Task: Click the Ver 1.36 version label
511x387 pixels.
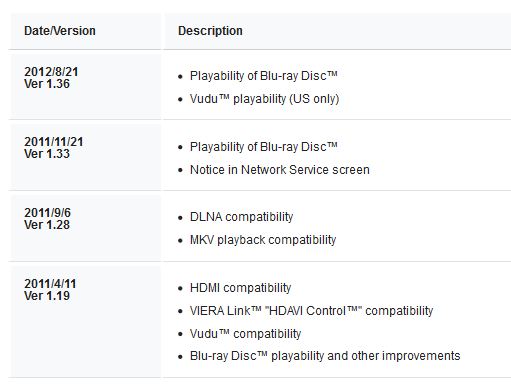Action: [47, 84]
